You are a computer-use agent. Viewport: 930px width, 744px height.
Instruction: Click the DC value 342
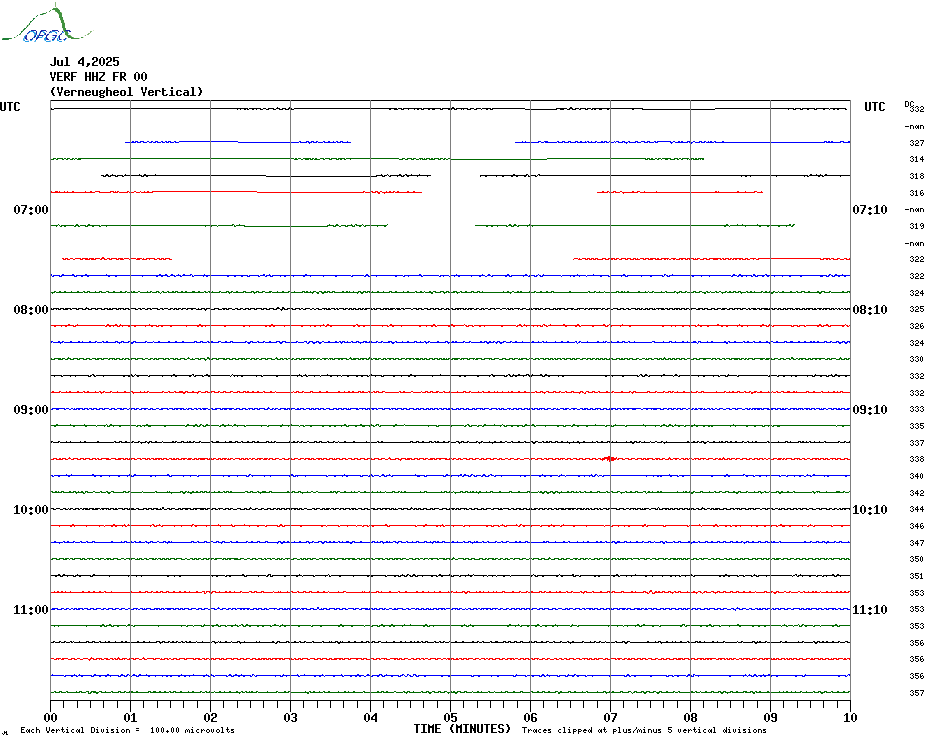pos(917,493)
